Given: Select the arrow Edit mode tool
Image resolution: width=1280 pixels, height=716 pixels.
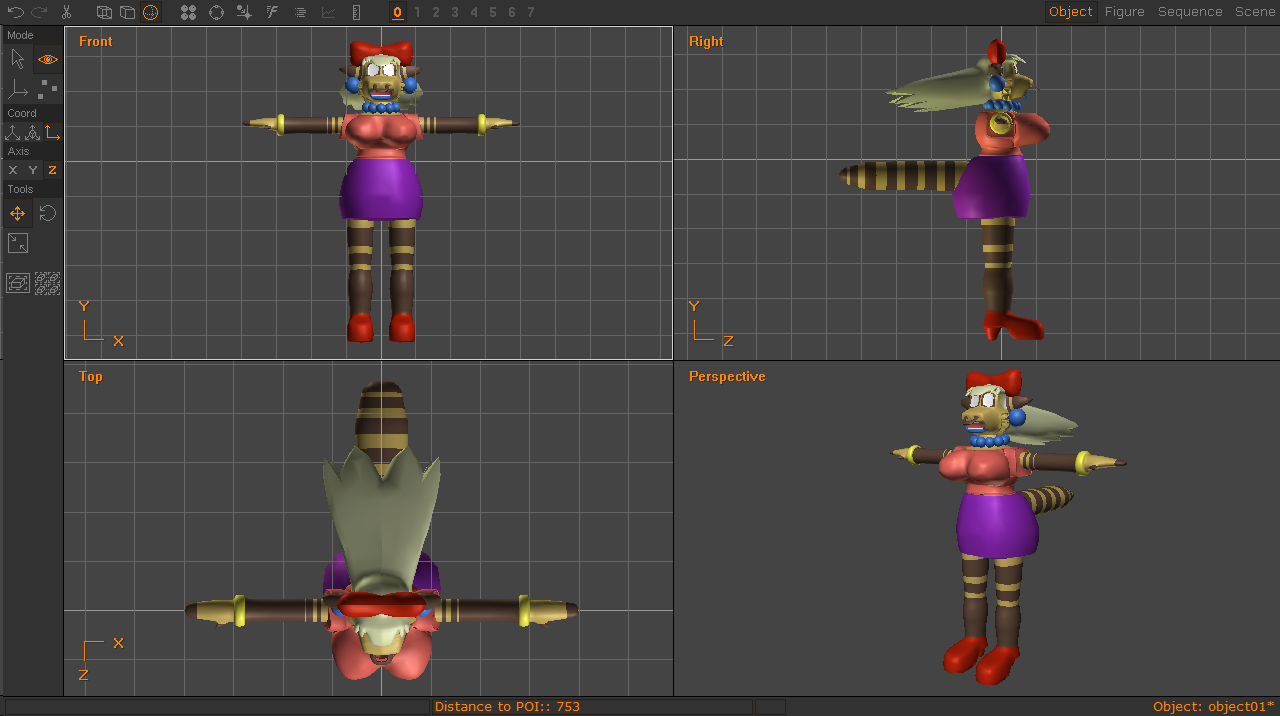Looking at the screenshot, I should [18, 59].
